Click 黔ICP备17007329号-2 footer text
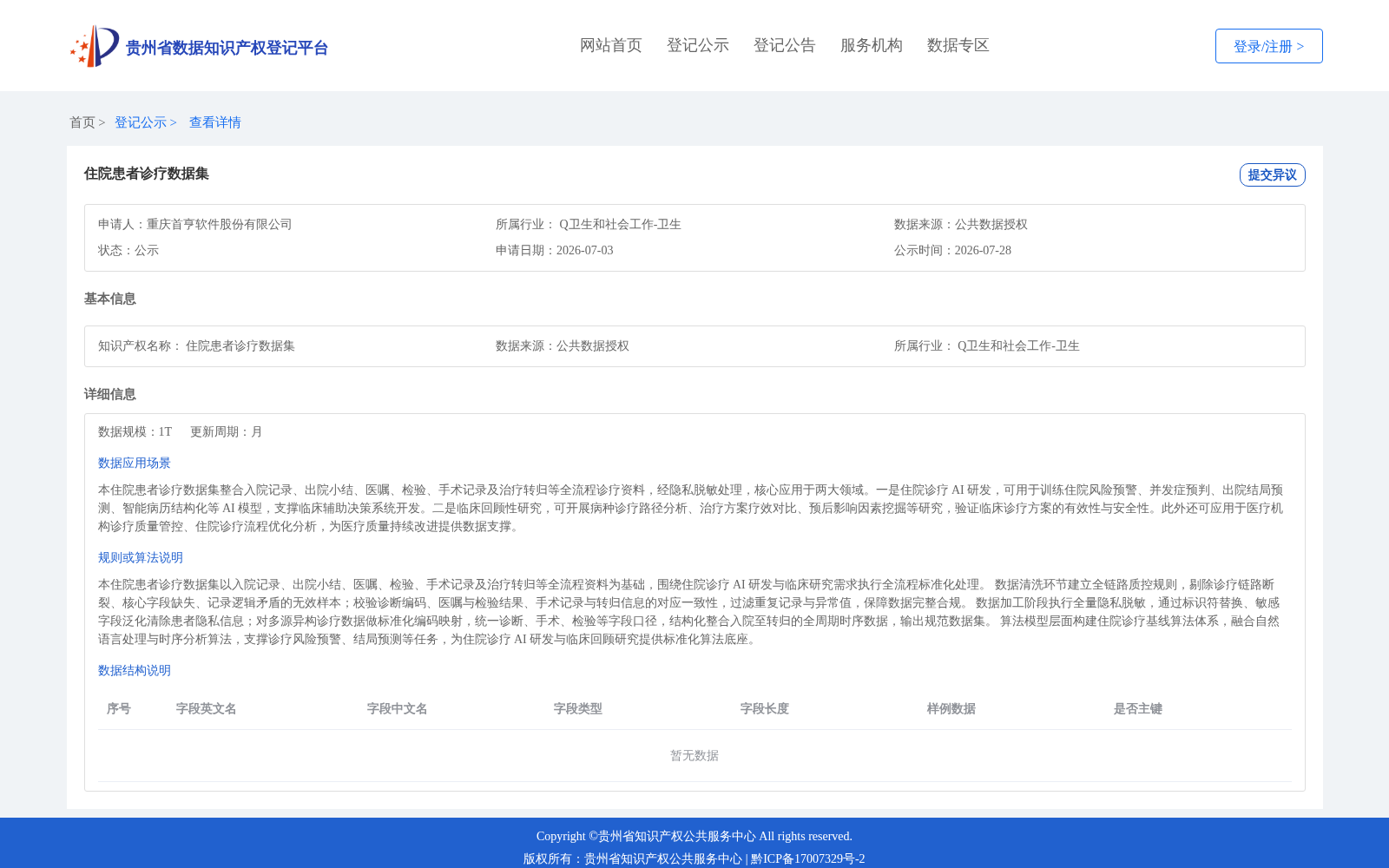The image size is (1389, 868). [x=808, y=858]
